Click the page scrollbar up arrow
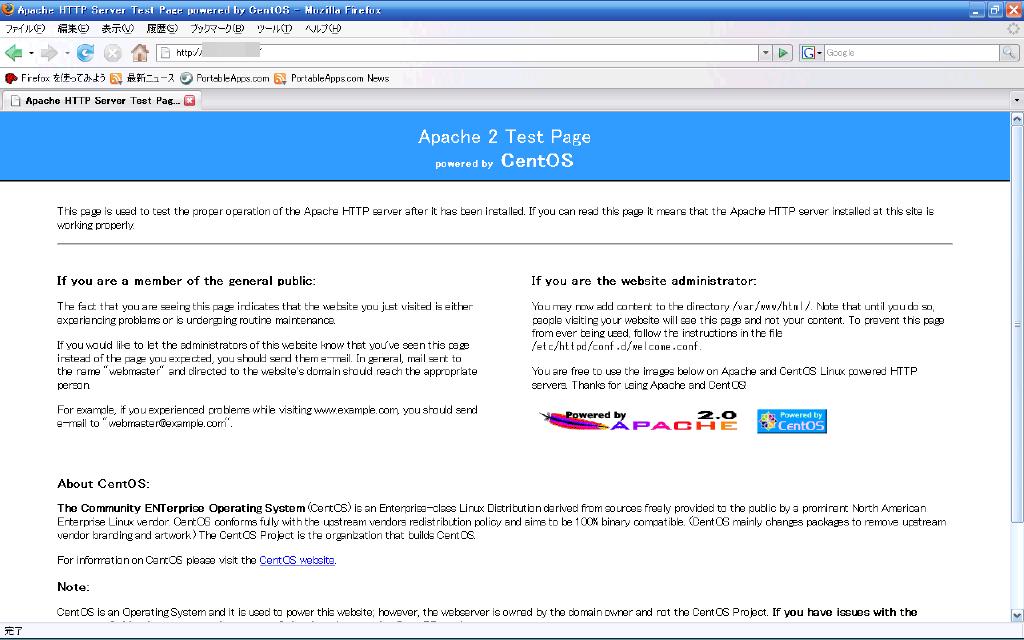Viewport: 1024px width, 640px height. (x=1017, y=119)
